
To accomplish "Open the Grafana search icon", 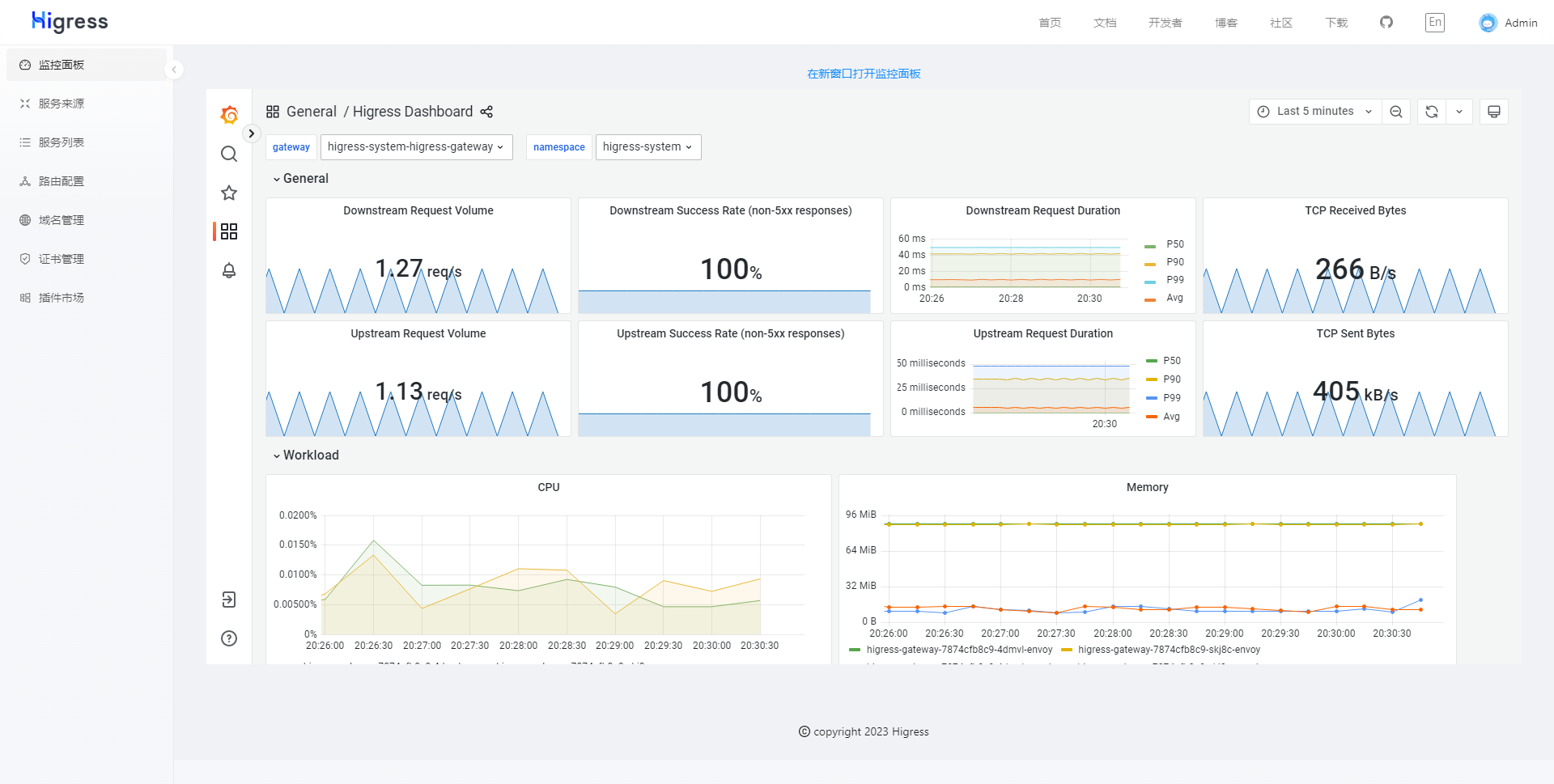I will pyautogui.click(x=229, y=154).
